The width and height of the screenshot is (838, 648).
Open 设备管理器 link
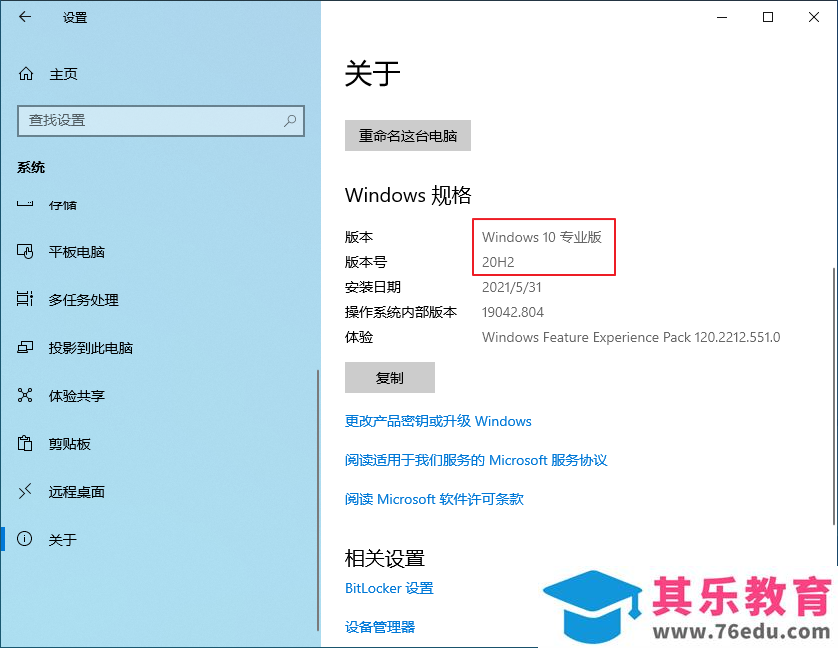coord(380,627)
